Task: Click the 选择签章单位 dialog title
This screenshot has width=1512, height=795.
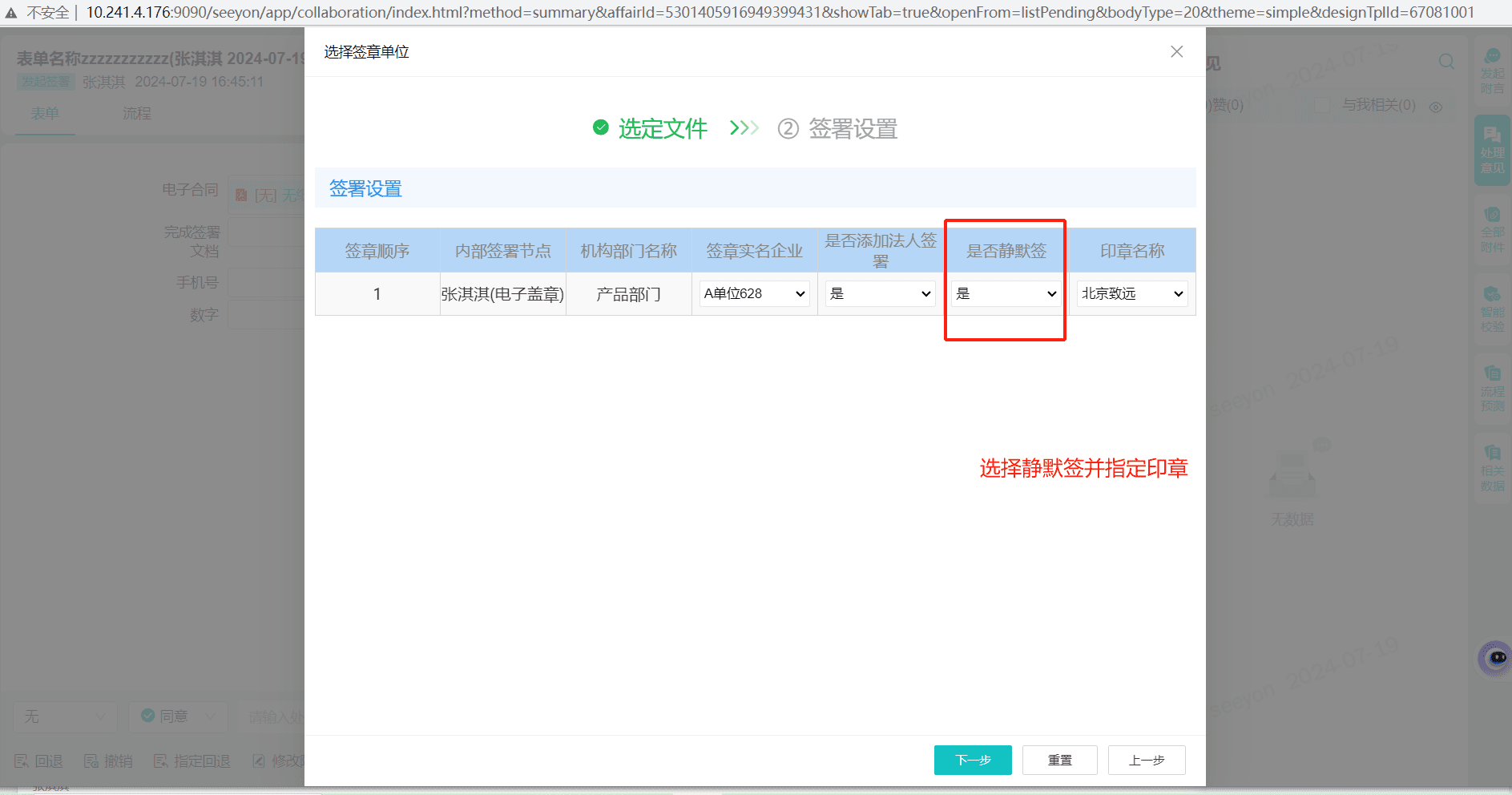Action: (366, 52)
